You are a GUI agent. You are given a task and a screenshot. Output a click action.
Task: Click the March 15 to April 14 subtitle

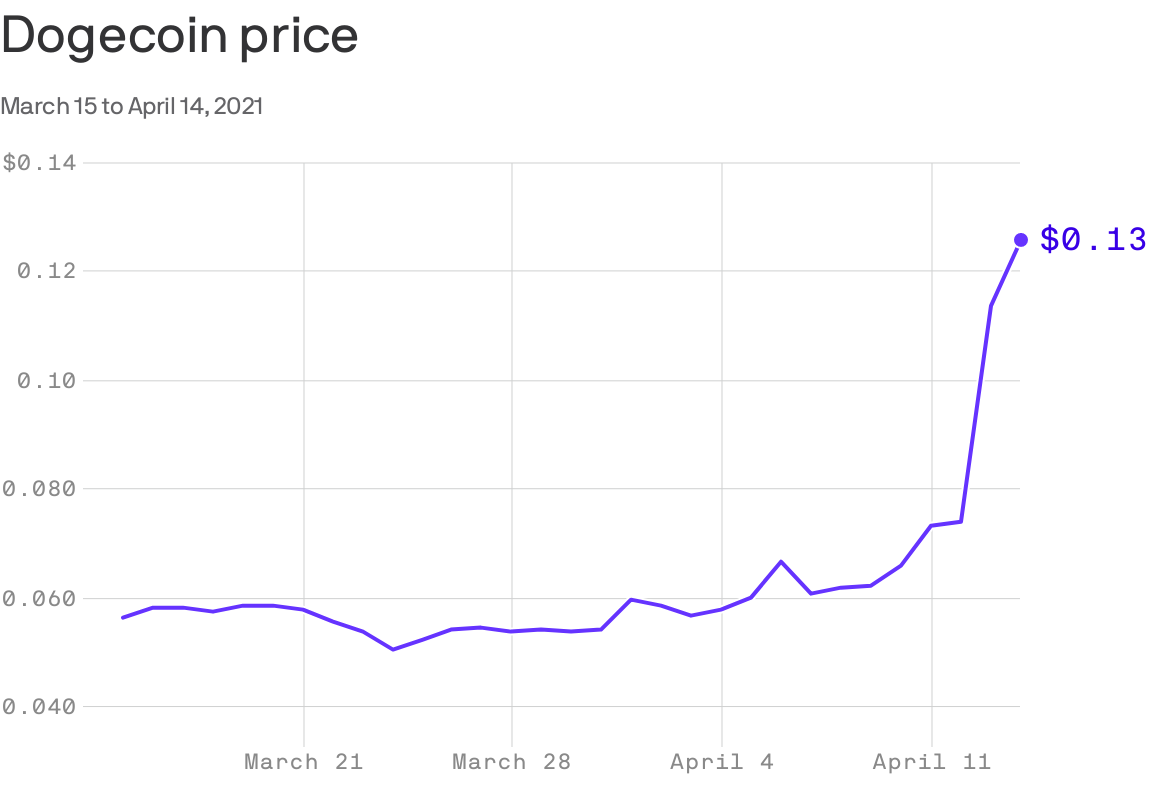[x=131, y=106]
